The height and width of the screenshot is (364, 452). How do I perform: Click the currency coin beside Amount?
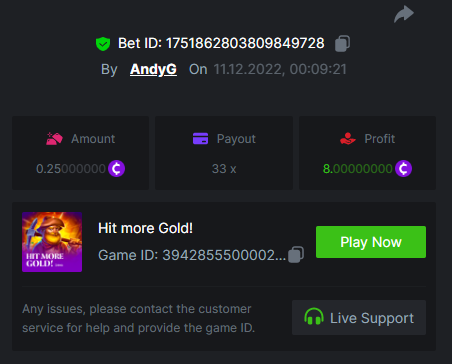(x=116, y=169)
